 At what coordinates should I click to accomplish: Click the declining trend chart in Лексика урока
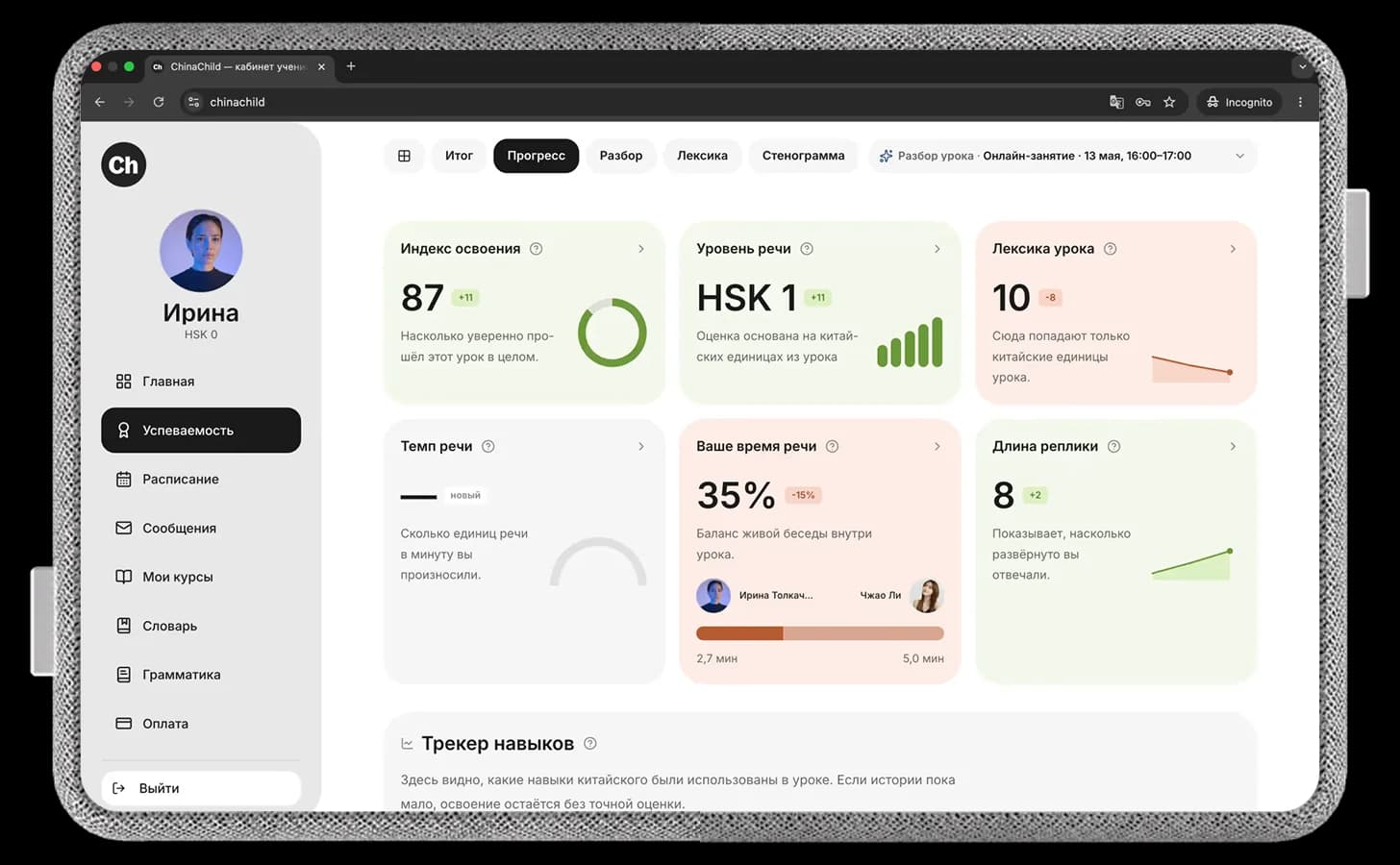coord(1191,369)
